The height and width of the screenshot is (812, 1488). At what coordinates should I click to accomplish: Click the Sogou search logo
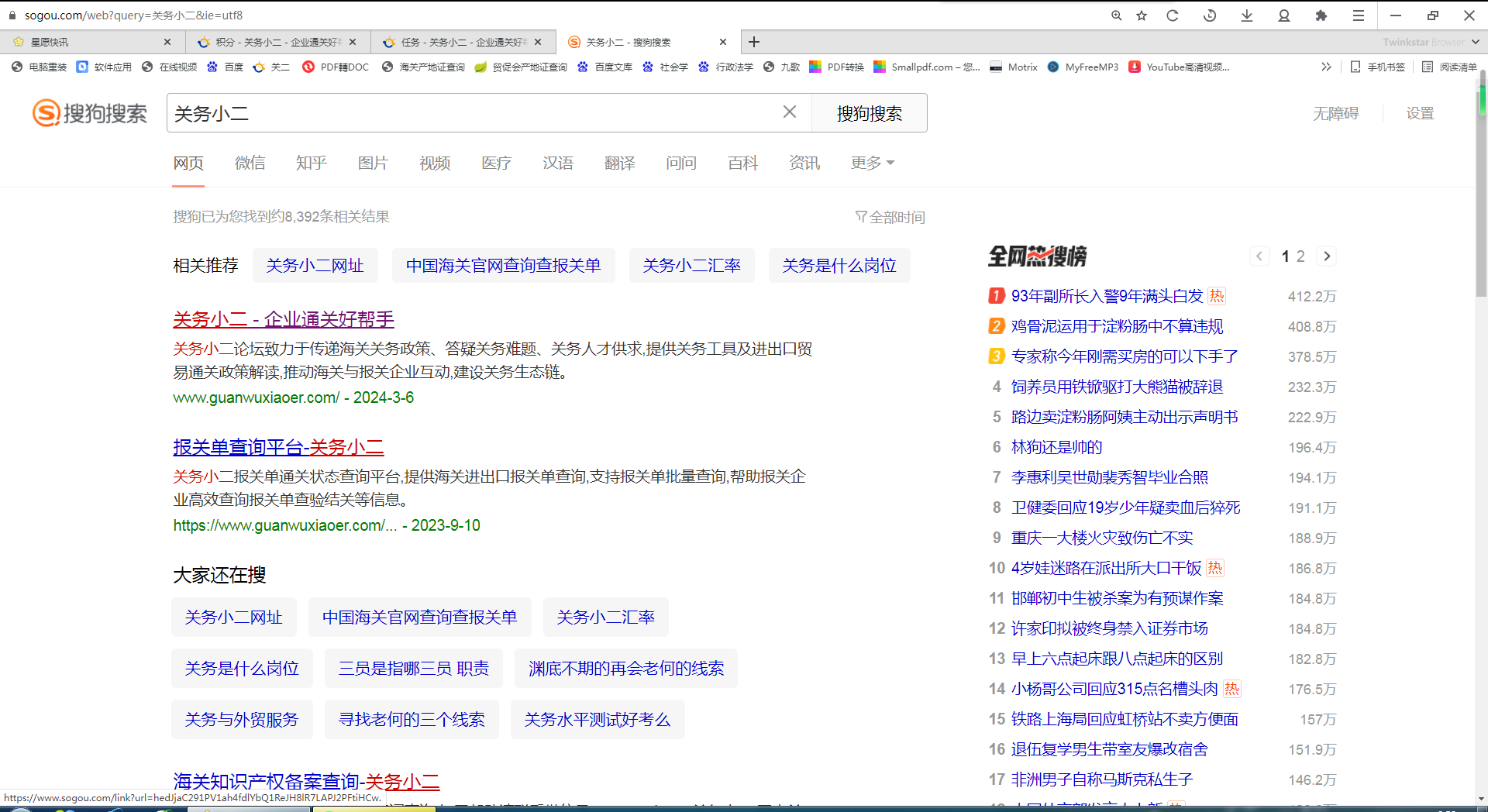coord(90,113)
